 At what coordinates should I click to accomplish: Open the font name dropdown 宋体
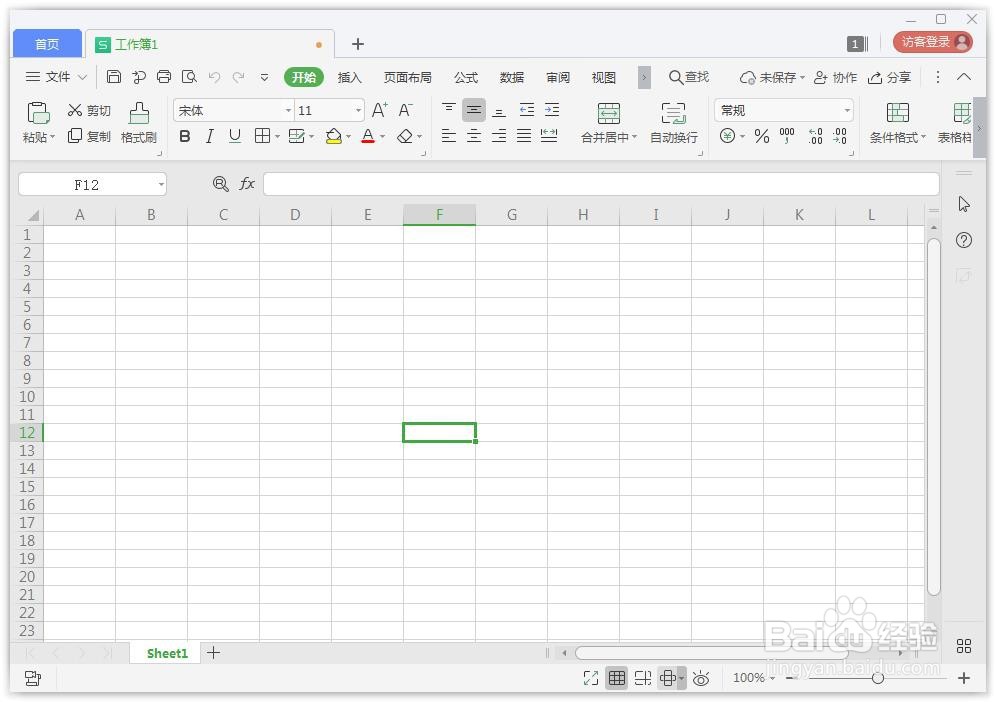point(288,111)
